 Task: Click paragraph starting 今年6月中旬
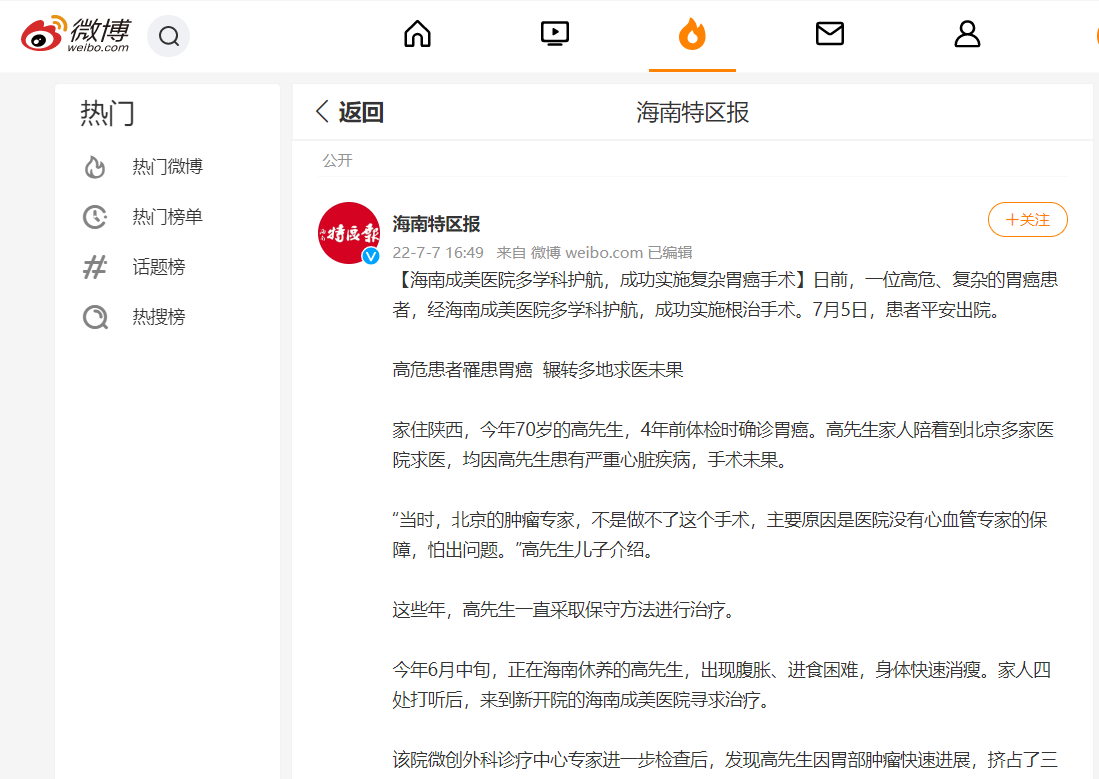(721, 684)
